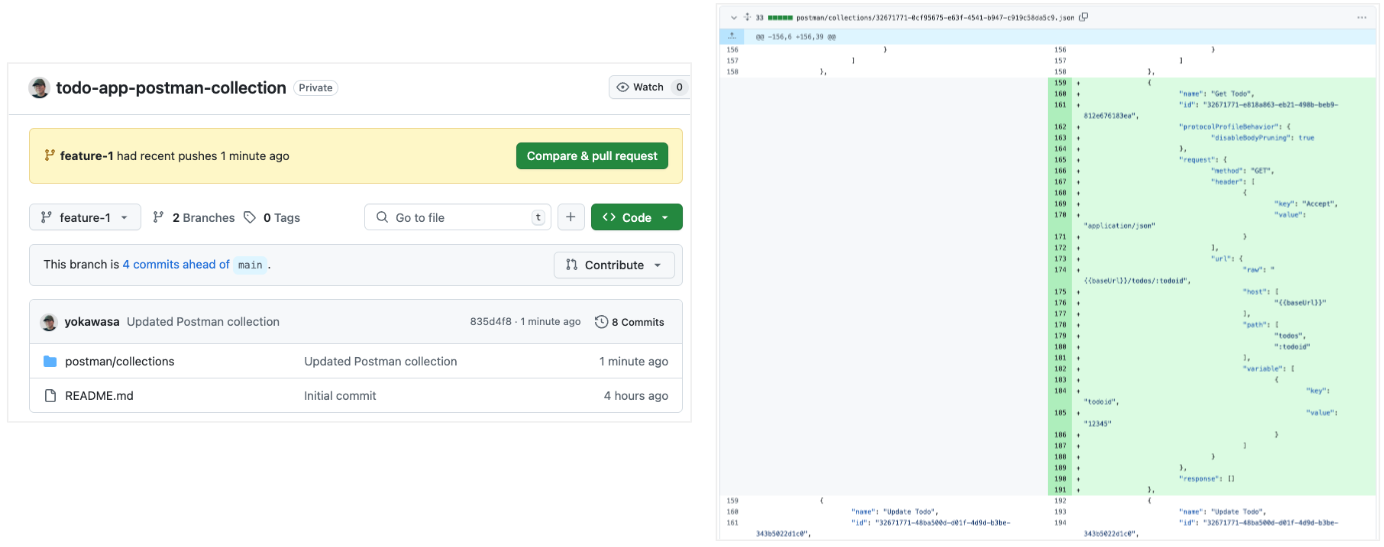Click hunk header text @@ -156,6 +156,39 @@

796,37
